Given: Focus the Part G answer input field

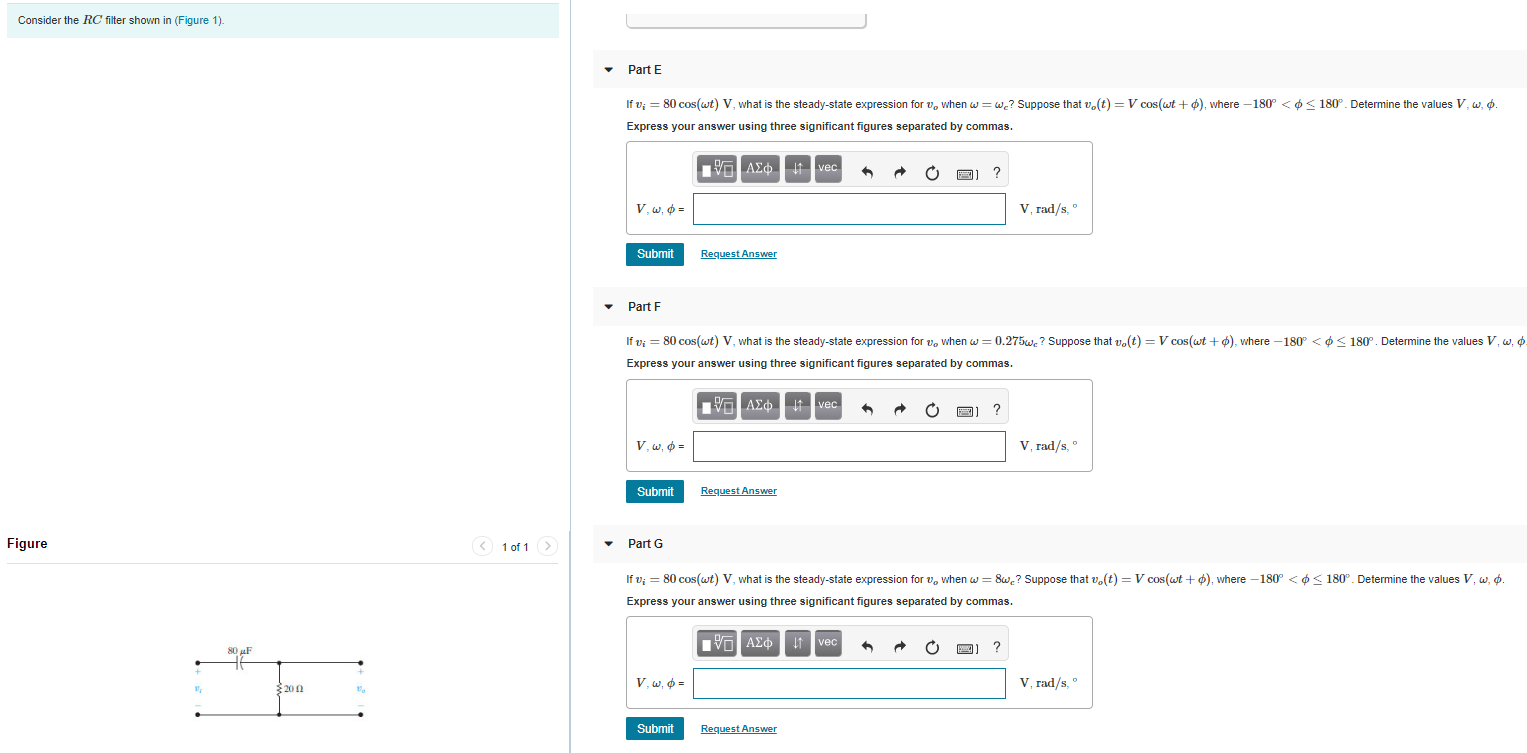Looking at the screenshot, I should tap(849, 683).
